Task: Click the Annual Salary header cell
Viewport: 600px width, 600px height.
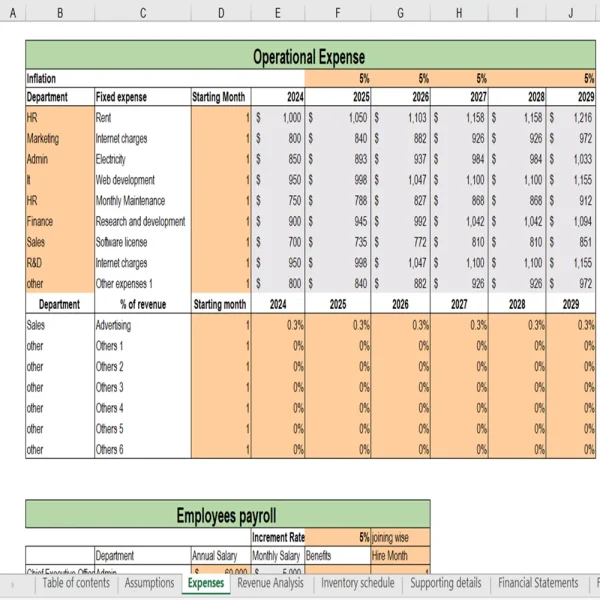Action: pyautogui.click(x=221, y=555)
